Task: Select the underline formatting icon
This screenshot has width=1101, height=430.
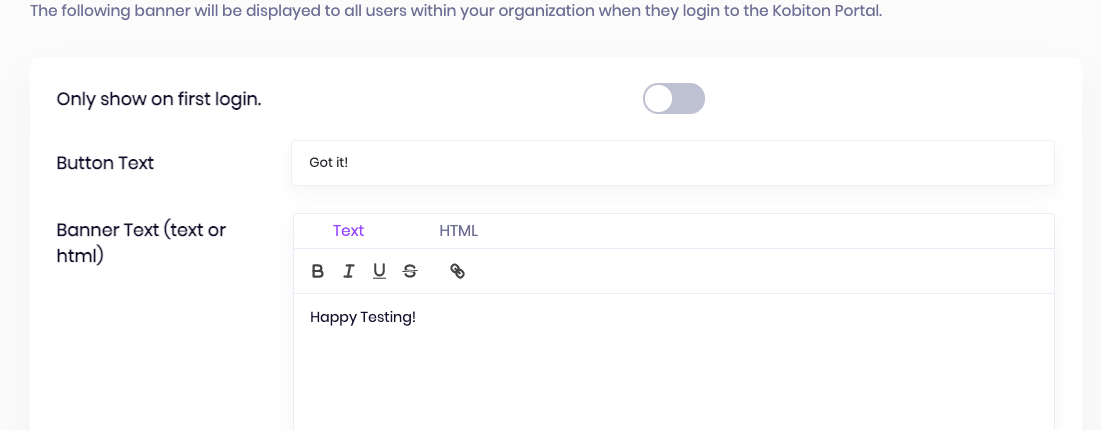Action: point(379,271)
